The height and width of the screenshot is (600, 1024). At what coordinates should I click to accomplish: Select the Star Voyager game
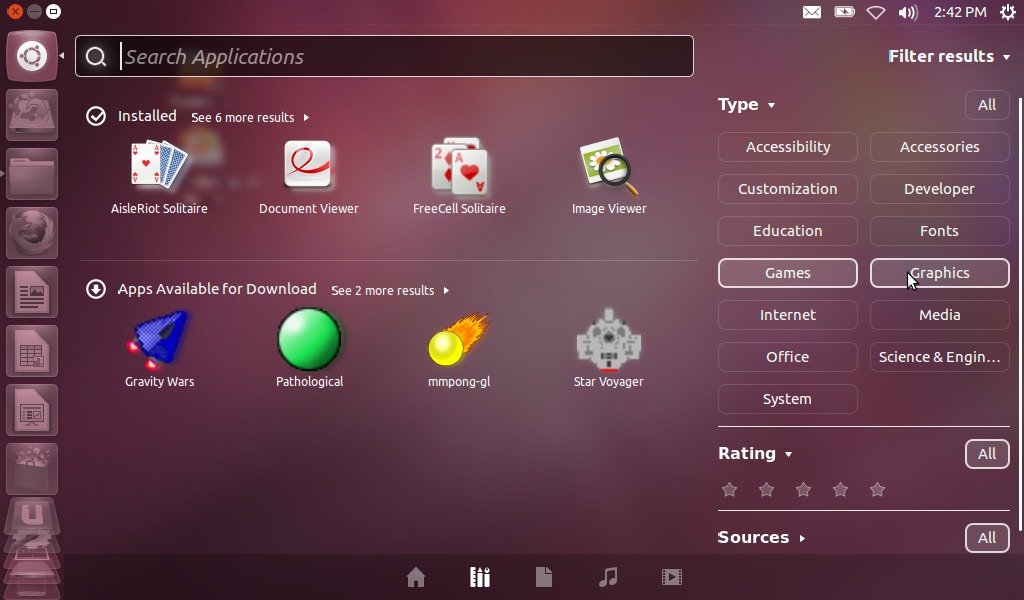pos(609,349)
